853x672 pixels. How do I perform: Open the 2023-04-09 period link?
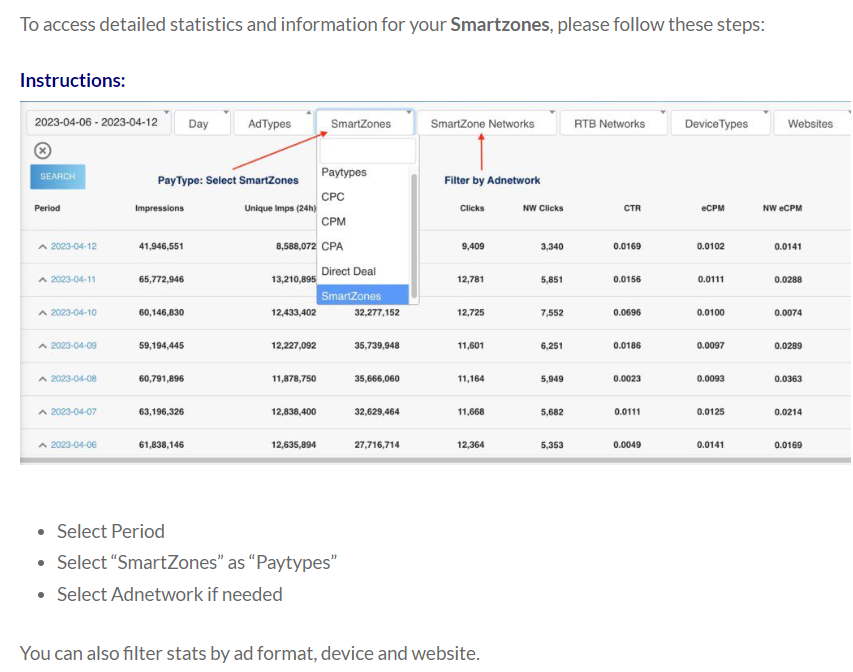tap(73, 346)
